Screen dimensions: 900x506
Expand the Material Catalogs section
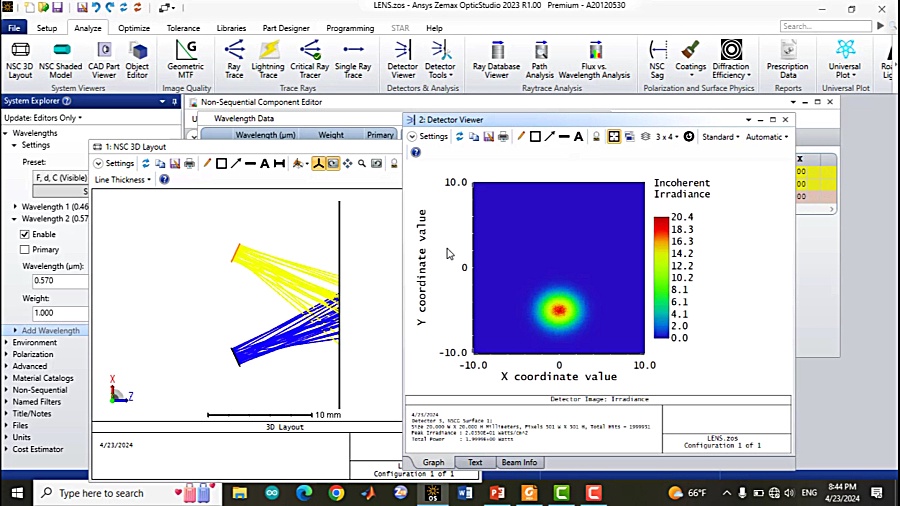[x=6, y=378]
